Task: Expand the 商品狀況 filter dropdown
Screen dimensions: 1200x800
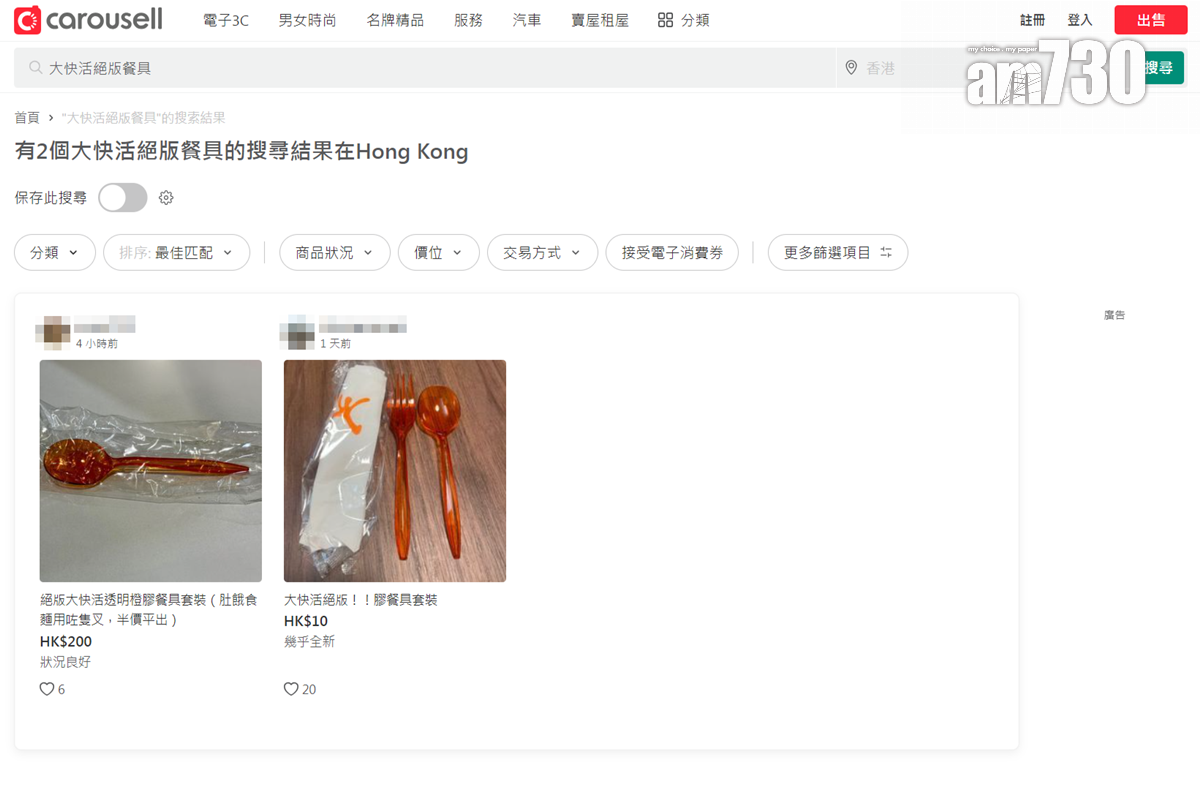Action: [x=334, y=253]
